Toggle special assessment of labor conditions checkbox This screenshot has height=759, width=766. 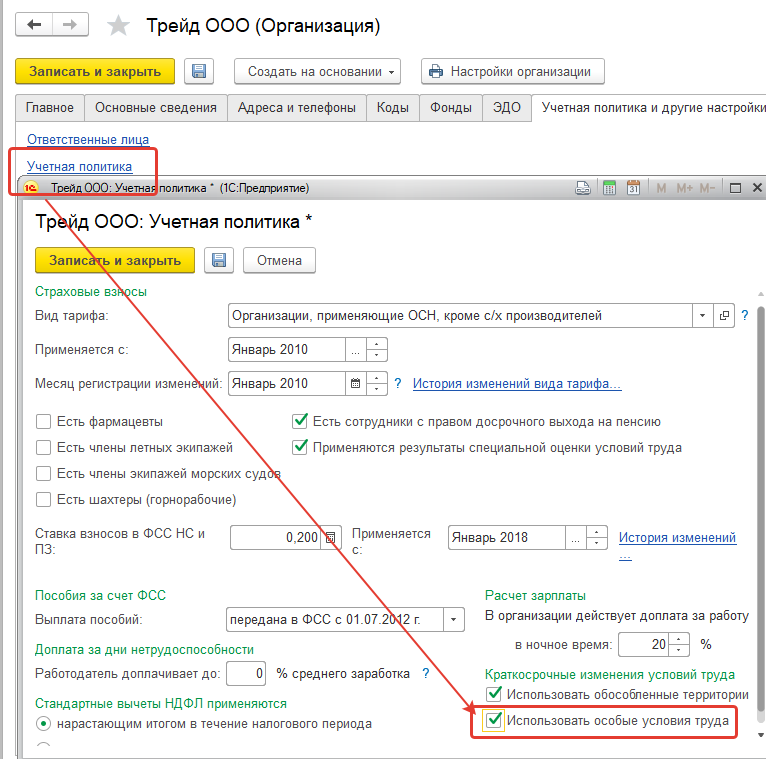click(299, 447)
